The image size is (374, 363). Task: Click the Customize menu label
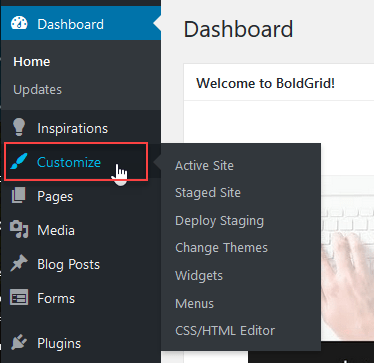pyautogui.click(x=69, y=162)
